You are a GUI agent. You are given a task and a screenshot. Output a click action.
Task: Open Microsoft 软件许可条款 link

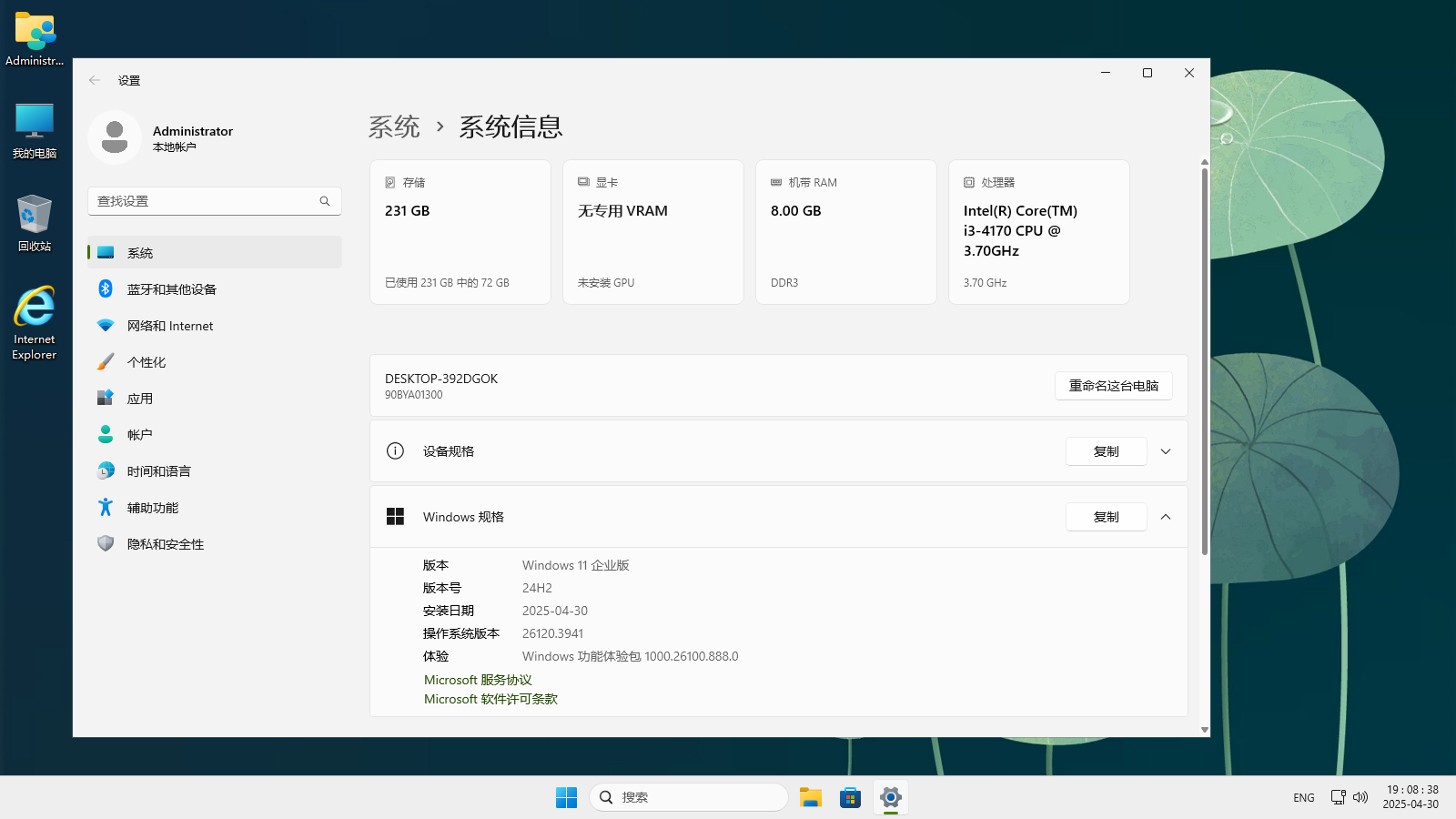490,699
